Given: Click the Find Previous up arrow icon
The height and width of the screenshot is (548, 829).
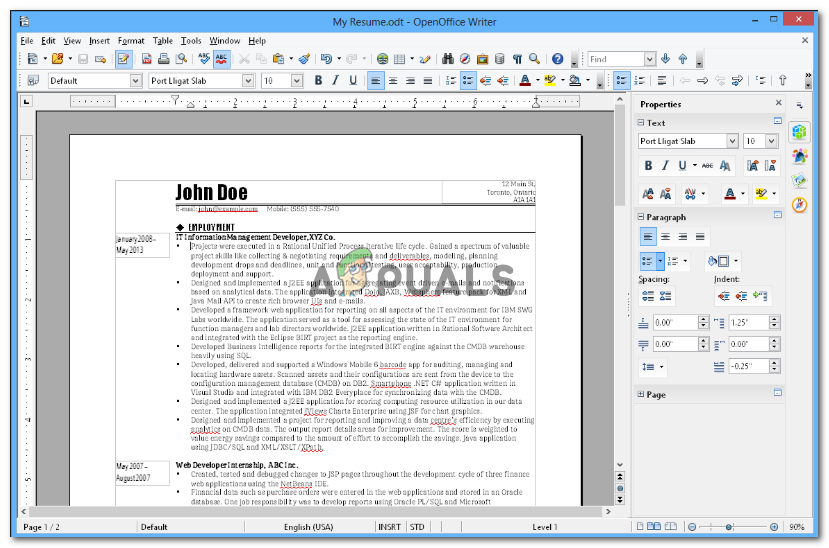Looking at the screenshot, I should [683, 59].
